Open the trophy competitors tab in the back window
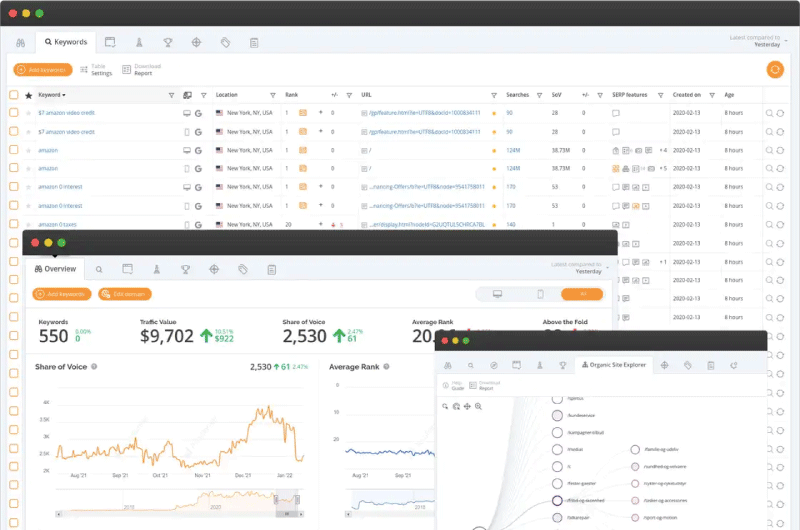Image resolution: width=800 pixels, height=530 pixels. click(x=167, y=43)
